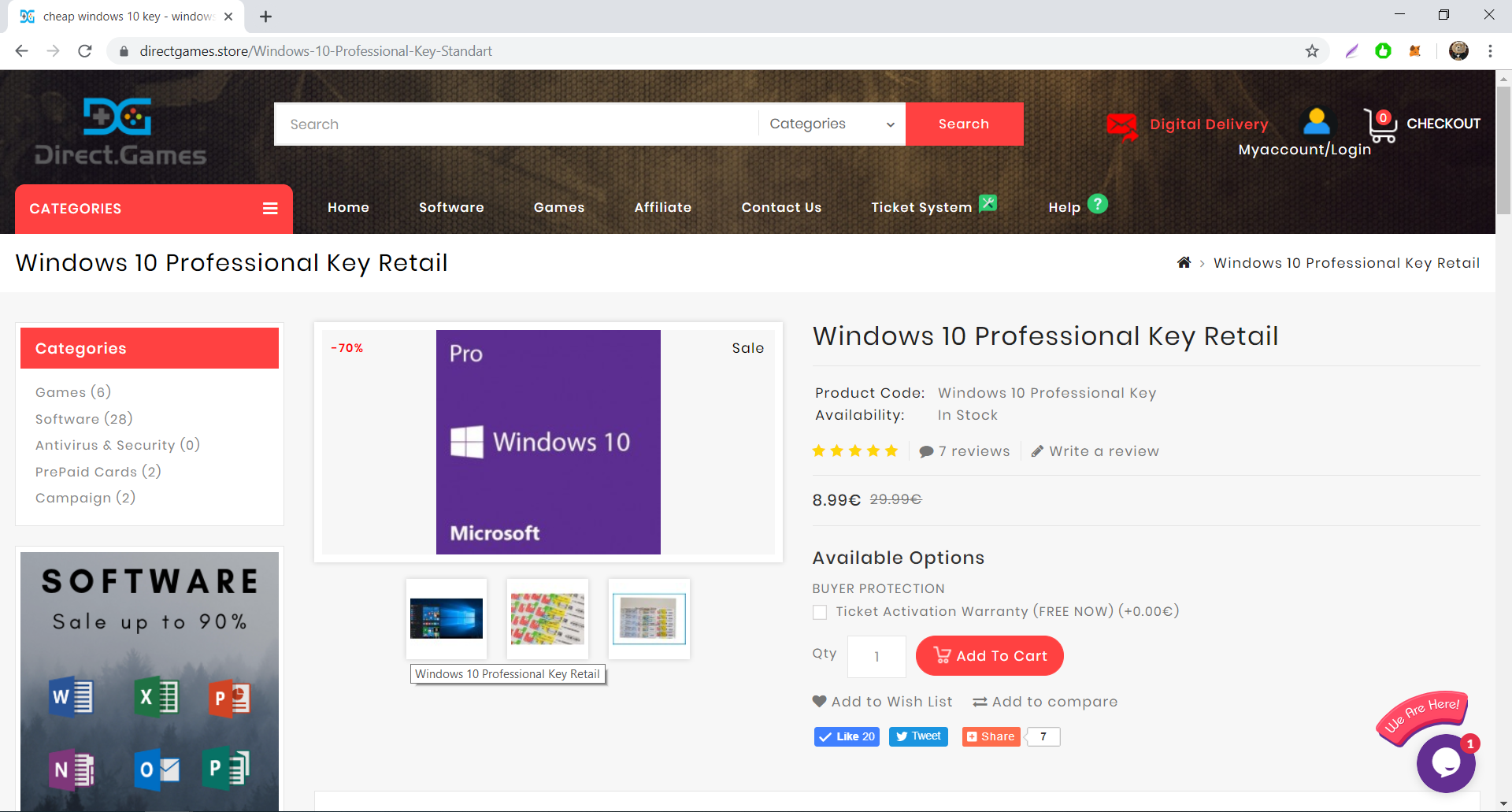Open CHECKOUT link
Viewport: 1512px width, 812px height.
pos(1443,124)
